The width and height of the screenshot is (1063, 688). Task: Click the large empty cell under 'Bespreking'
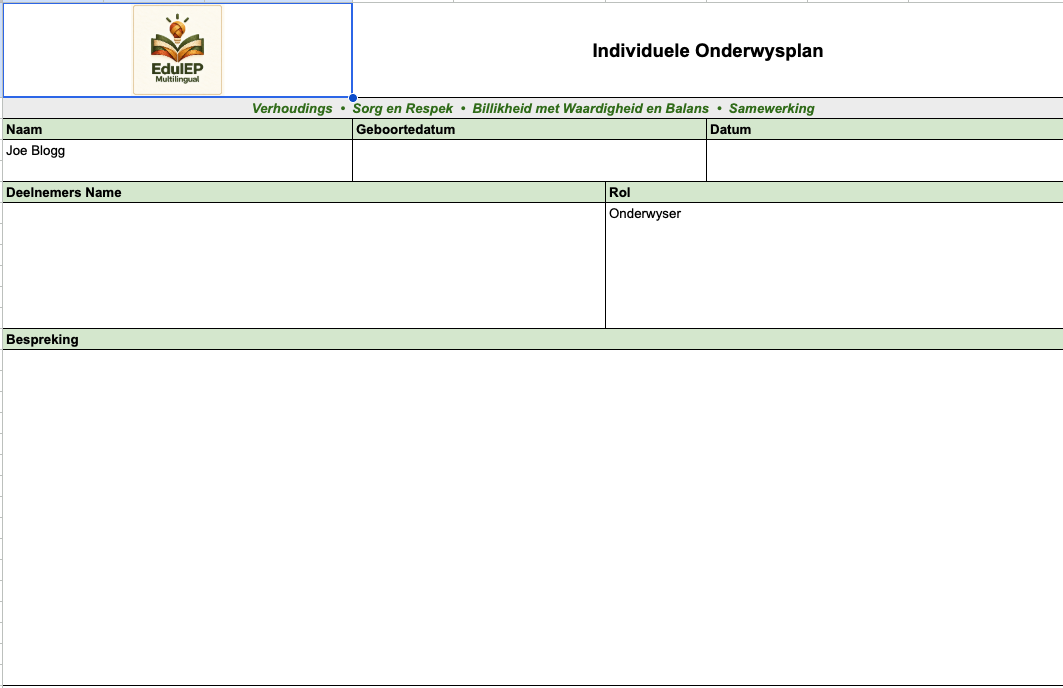tap(533, 518)
